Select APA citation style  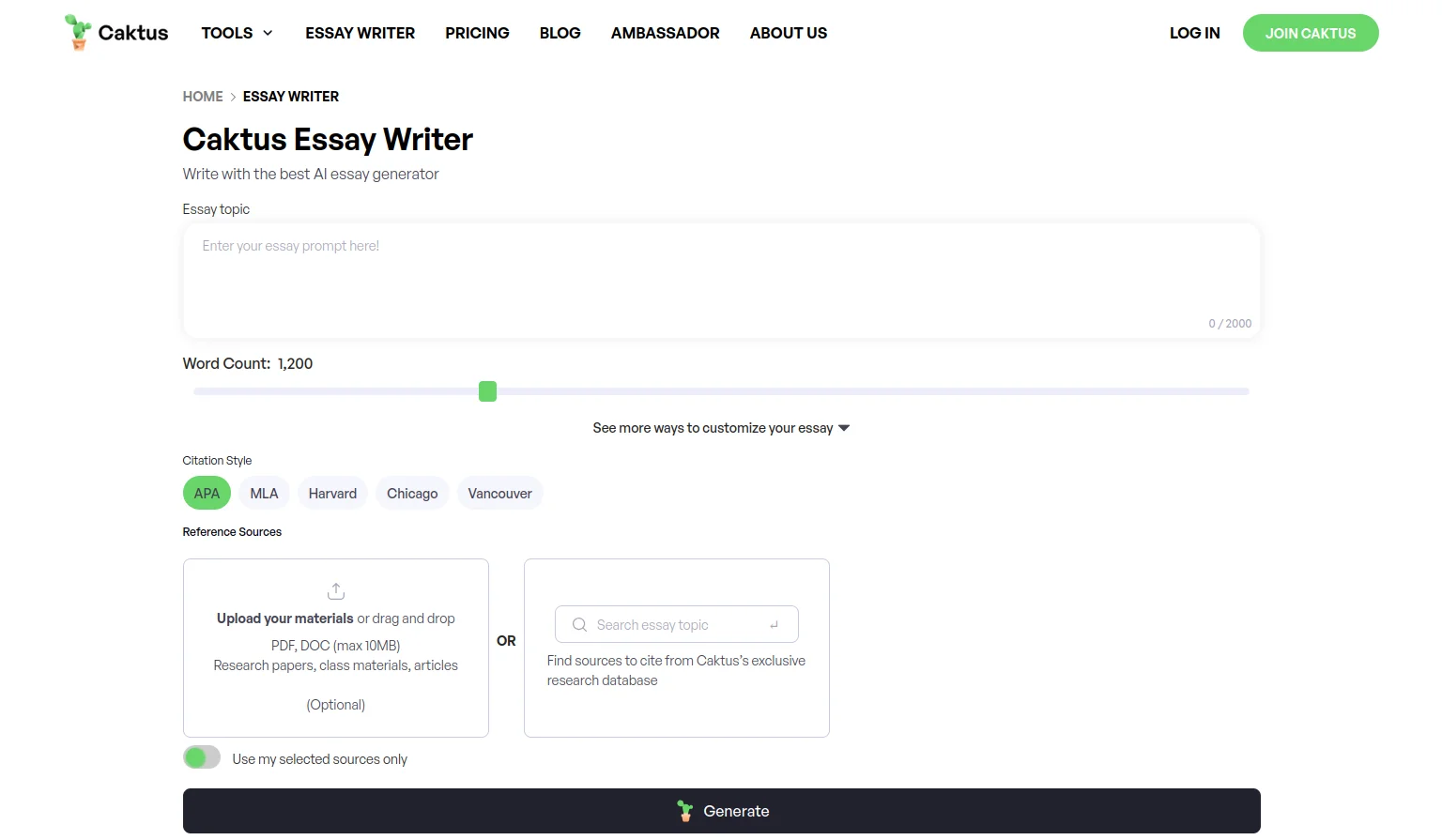207,494
